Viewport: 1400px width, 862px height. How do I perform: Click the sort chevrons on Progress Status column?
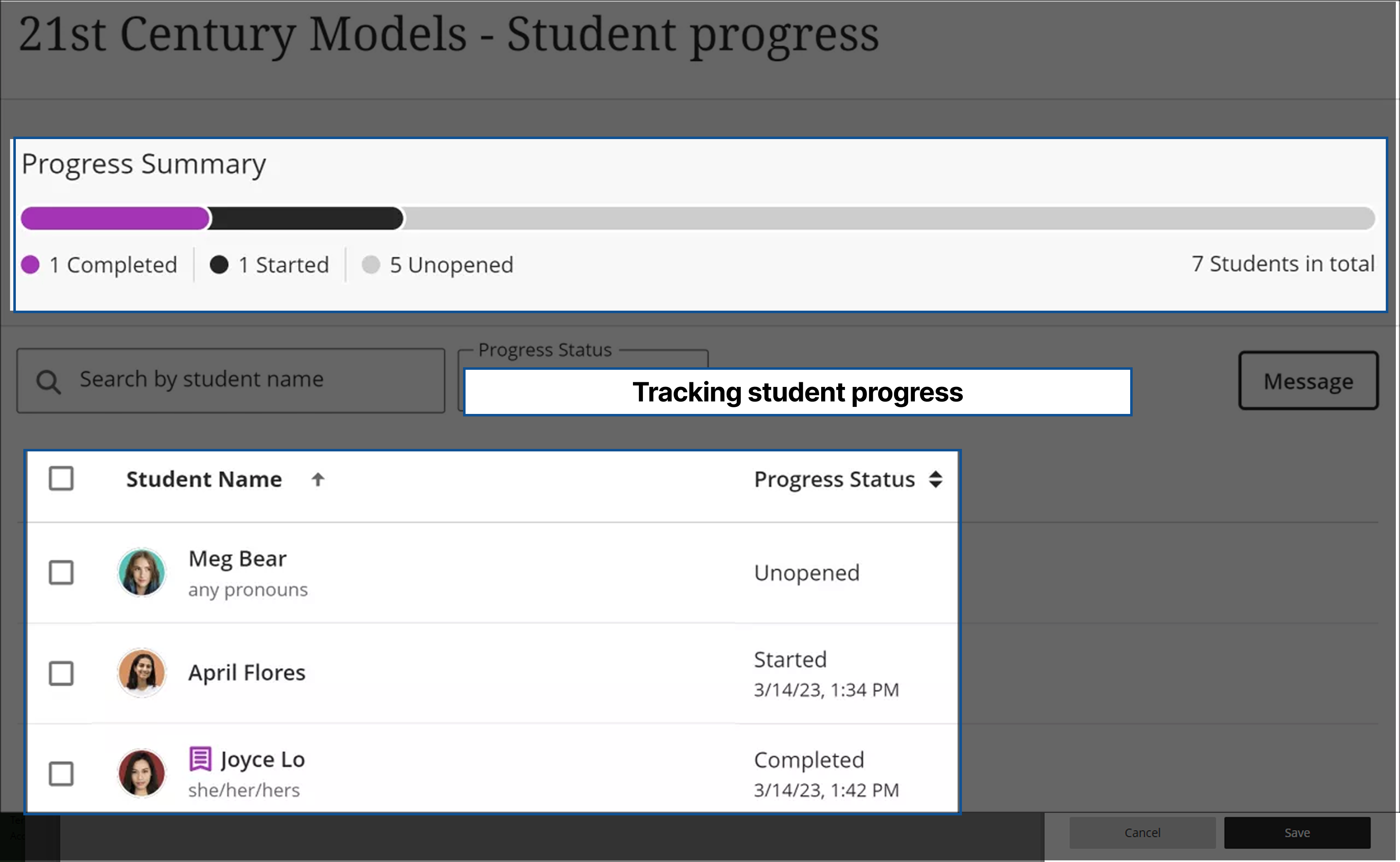pyautogui.click(x=937, y=479)
